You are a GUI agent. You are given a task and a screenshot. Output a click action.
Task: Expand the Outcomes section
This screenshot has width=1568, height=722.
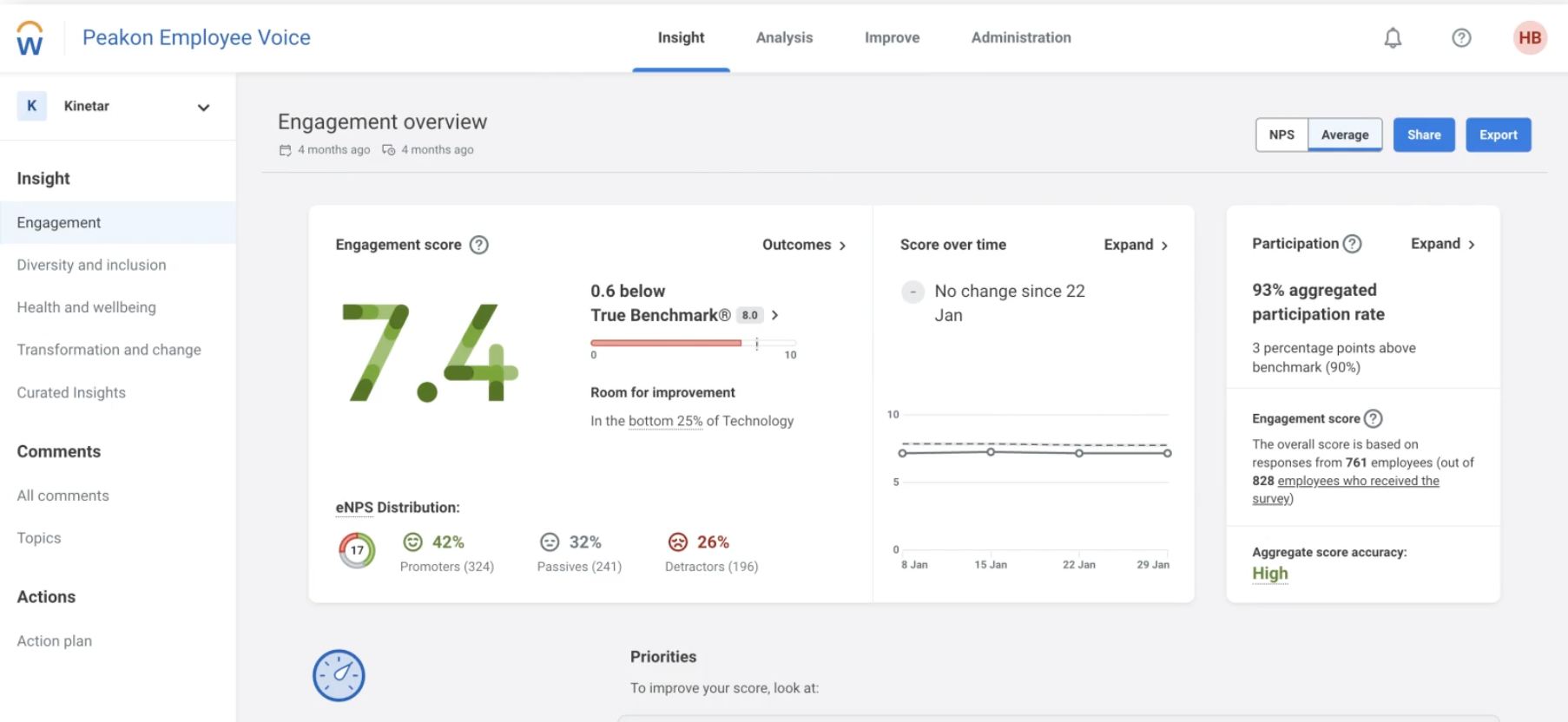coord(804,245)
